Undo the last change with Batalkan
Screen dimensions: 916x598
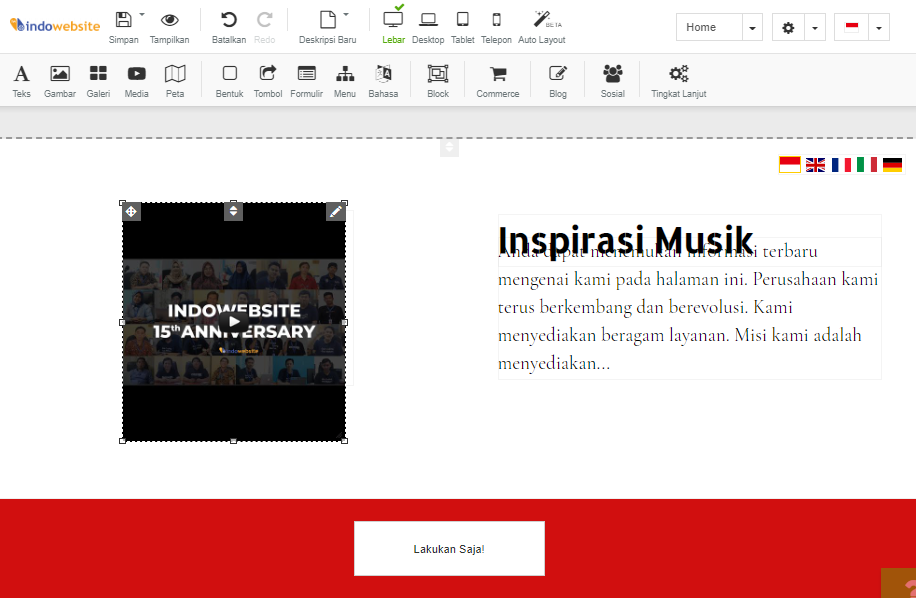229,25
